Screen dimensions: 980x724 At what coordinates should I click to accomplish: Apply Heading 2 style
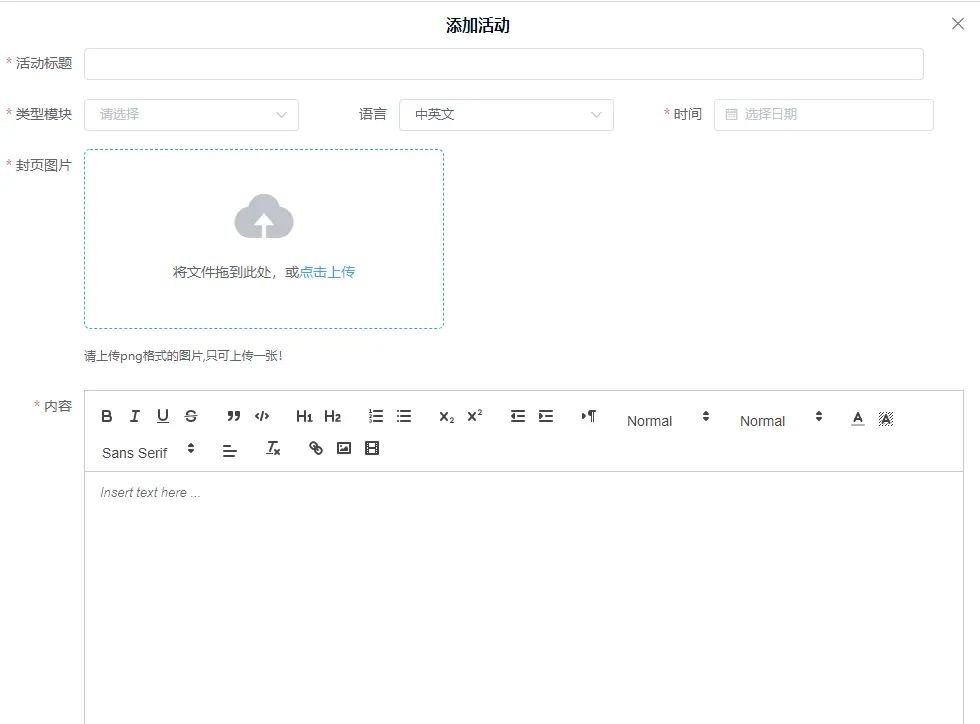tap(332, 416)
